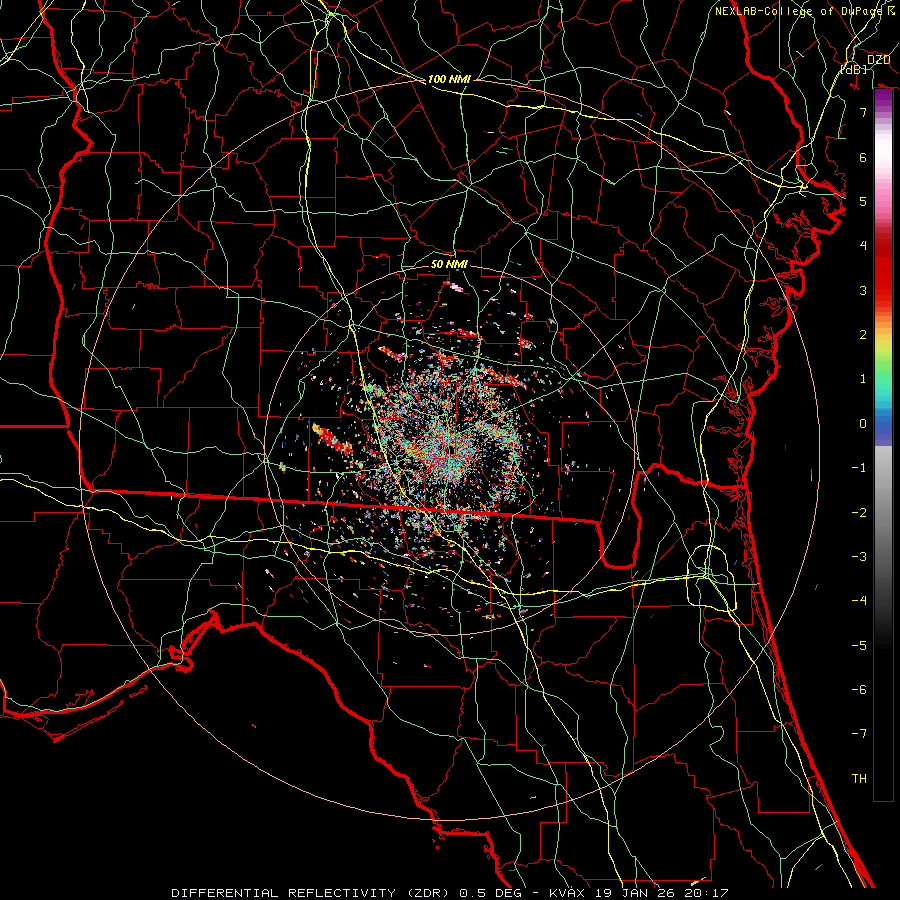The width and height of the screenshot is (900, 900).
Task: Click the -1 value on the color scale
Action: tap(859, 468)
